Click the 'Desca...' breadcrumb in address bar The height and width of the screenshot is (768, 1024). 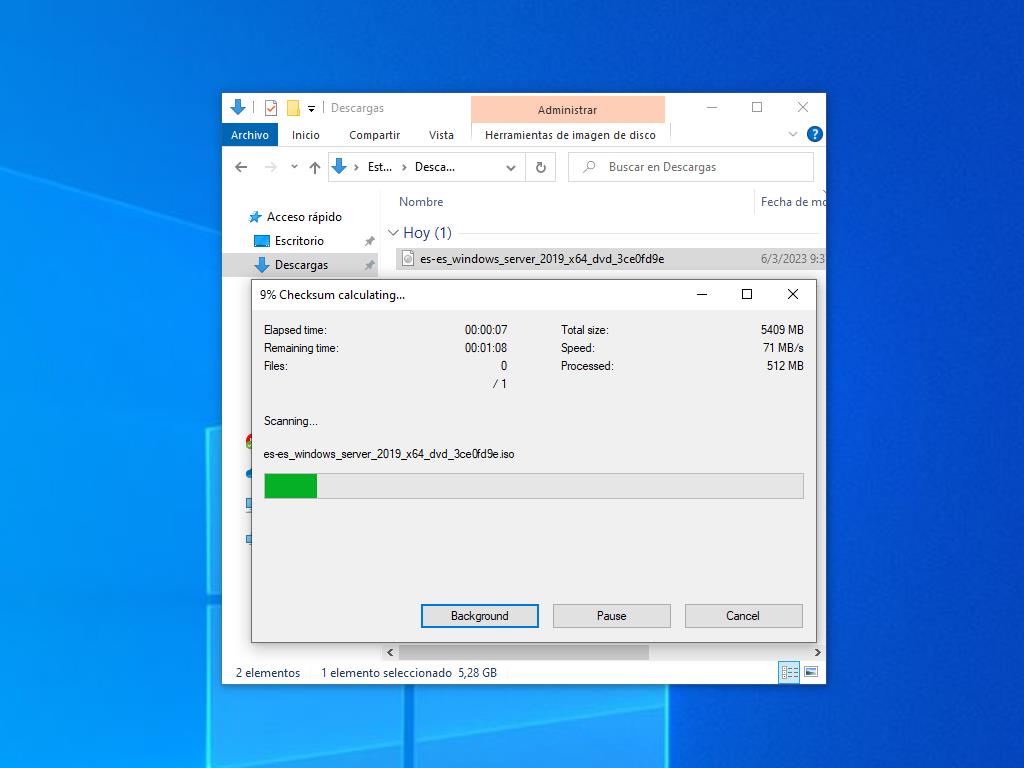(x=435, y=167)
